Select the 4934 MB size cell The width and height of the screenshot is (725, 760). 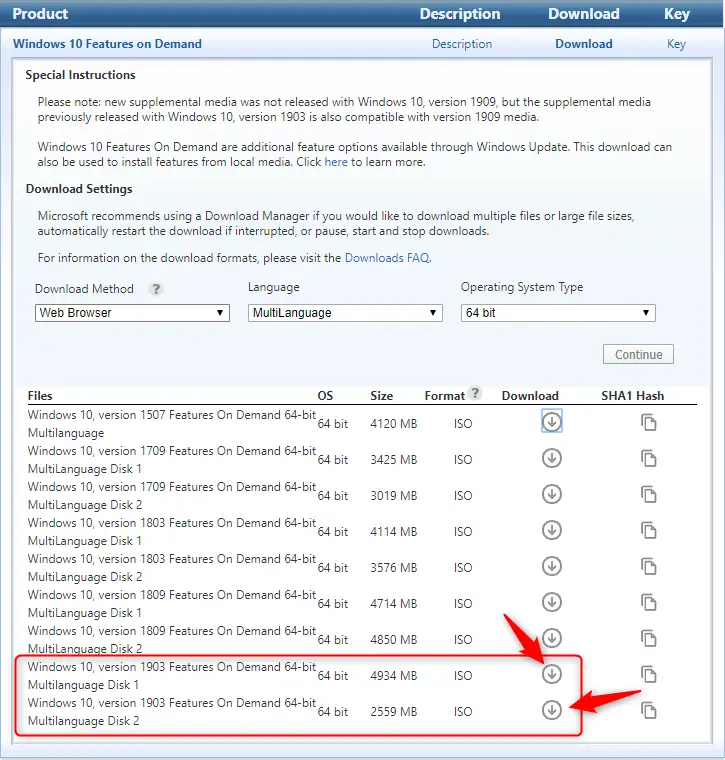[394, 676]
